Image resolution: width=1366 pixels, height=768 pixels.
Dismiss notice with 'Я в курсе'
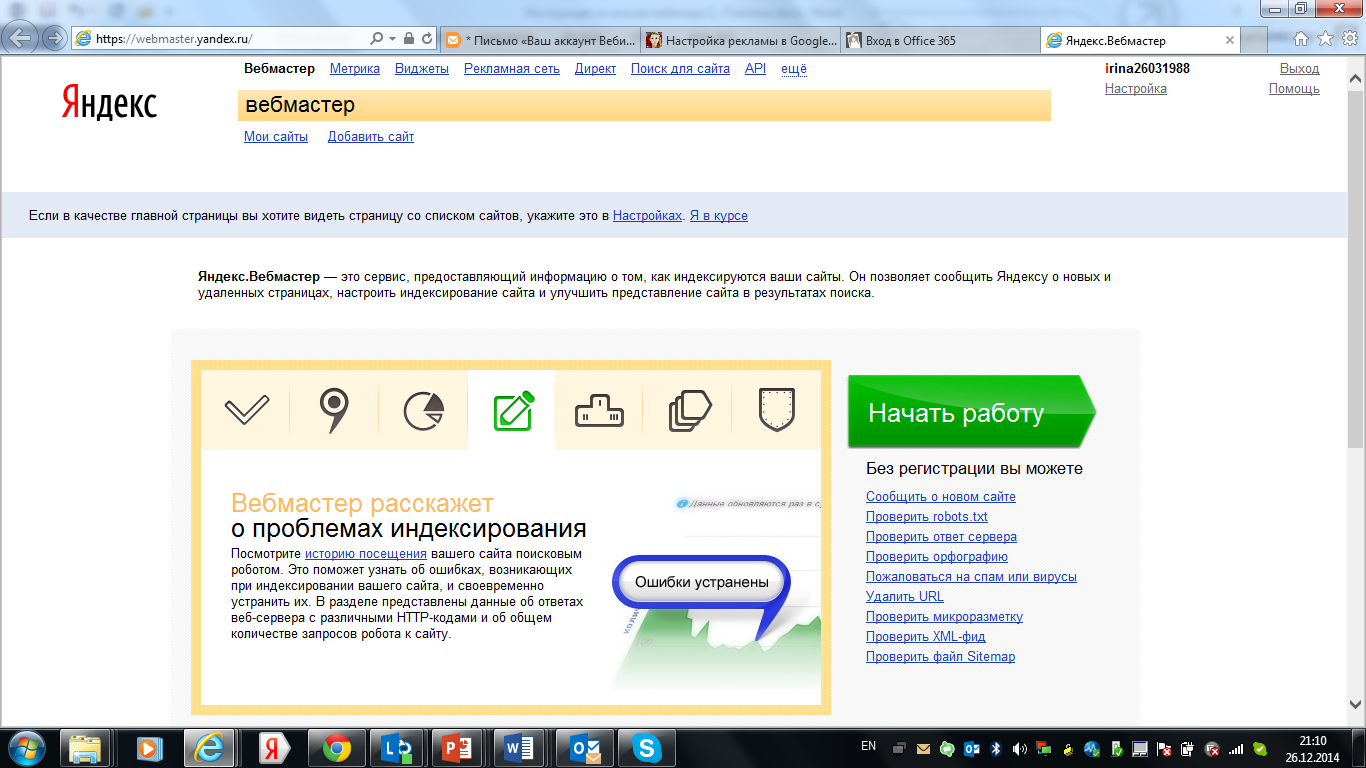tap(718, 215)
